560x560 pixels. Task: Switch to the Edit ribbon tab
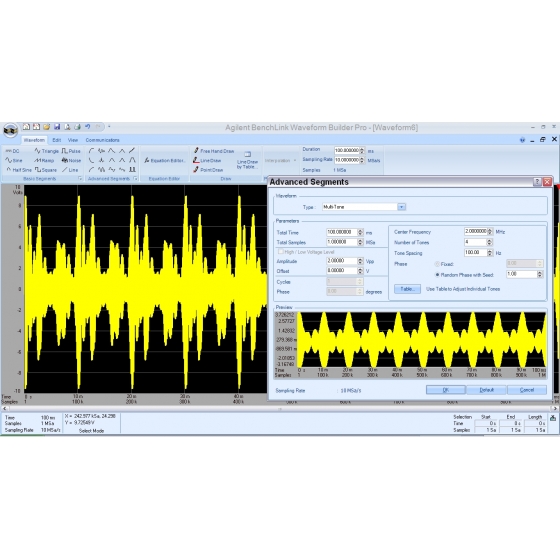[56, 140]
